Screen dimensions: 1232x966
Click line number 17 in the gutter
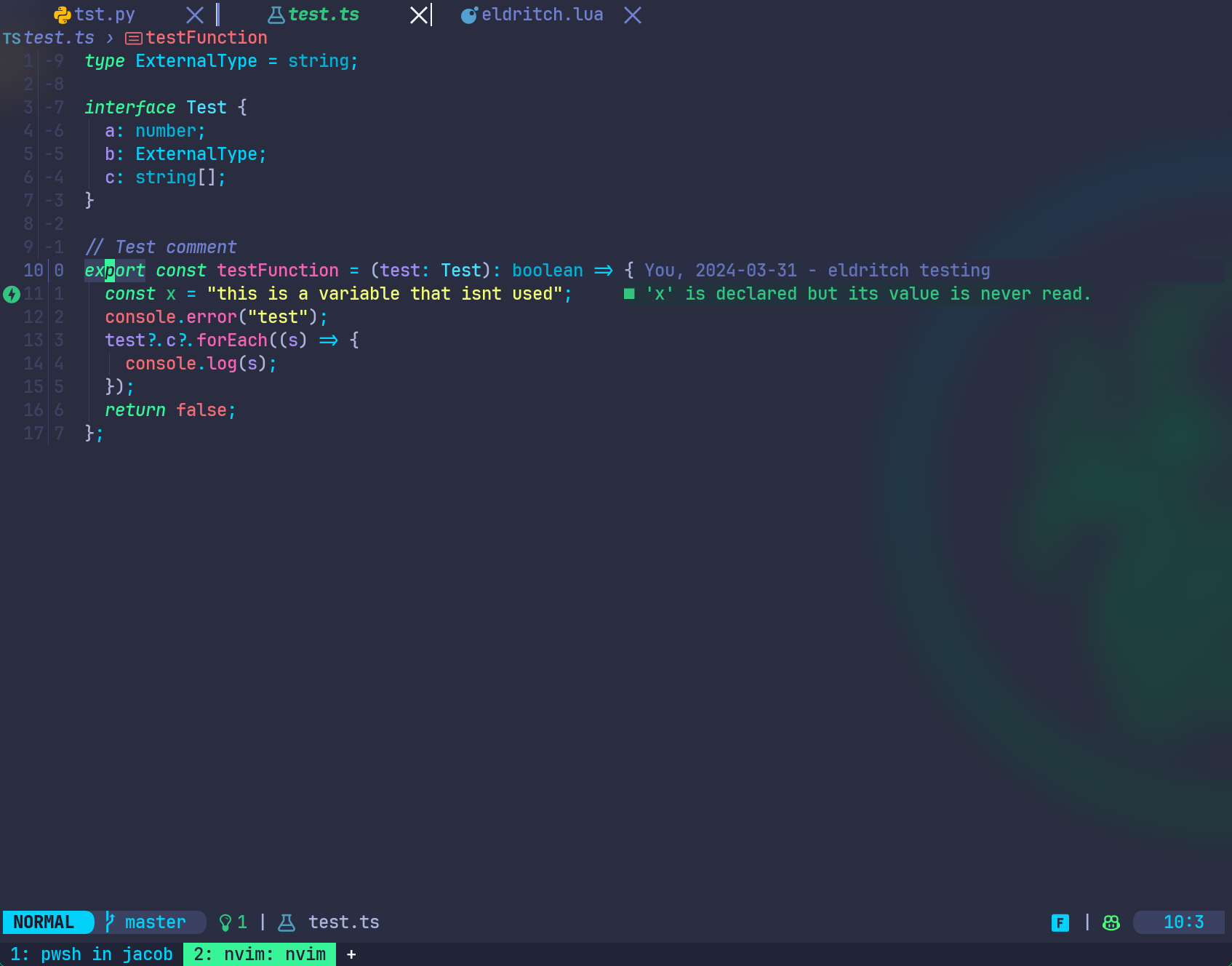pyautogui.click(x=33, y=434)
